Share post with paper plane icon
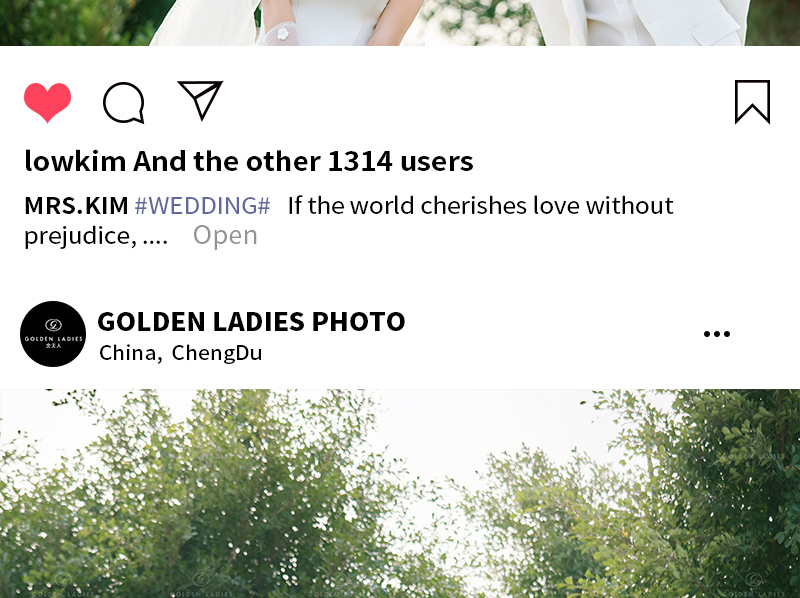The width and height of the screenshot is (800, 598). tap(201, 100)
